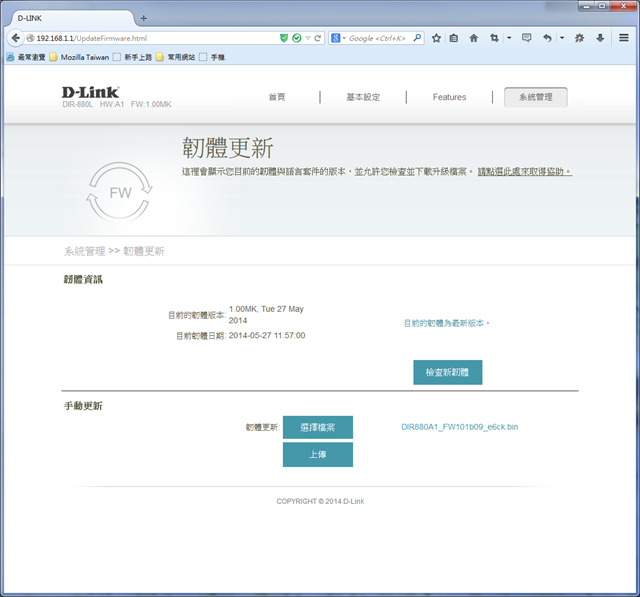Open the downloads arrow icon
The height and width of the screenshot is (597, 640).
coord(600,38)
